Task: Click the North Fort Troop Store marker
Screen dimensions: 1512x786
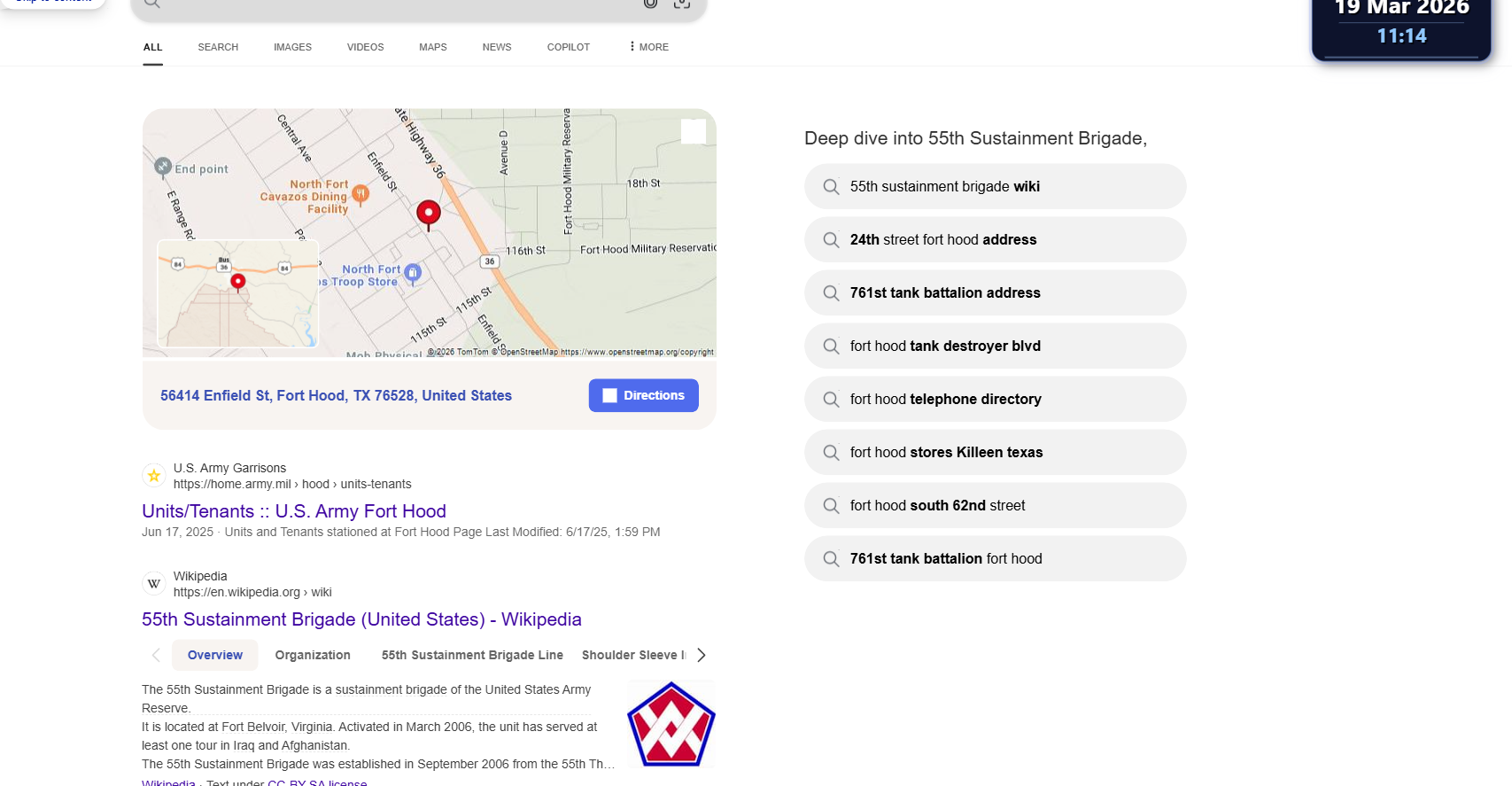Action: 413,274
